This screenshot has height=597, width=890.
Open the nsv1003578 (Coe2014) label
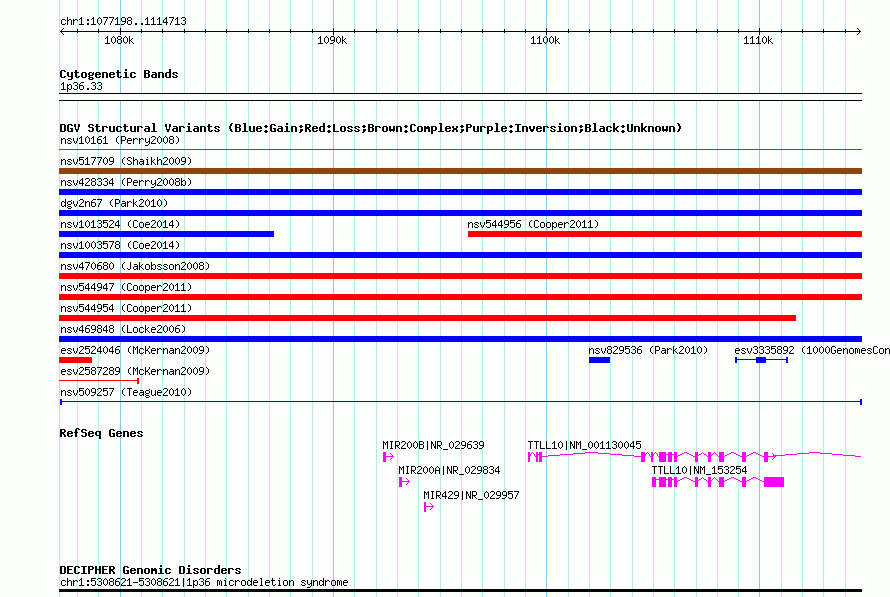coord(120,245)
